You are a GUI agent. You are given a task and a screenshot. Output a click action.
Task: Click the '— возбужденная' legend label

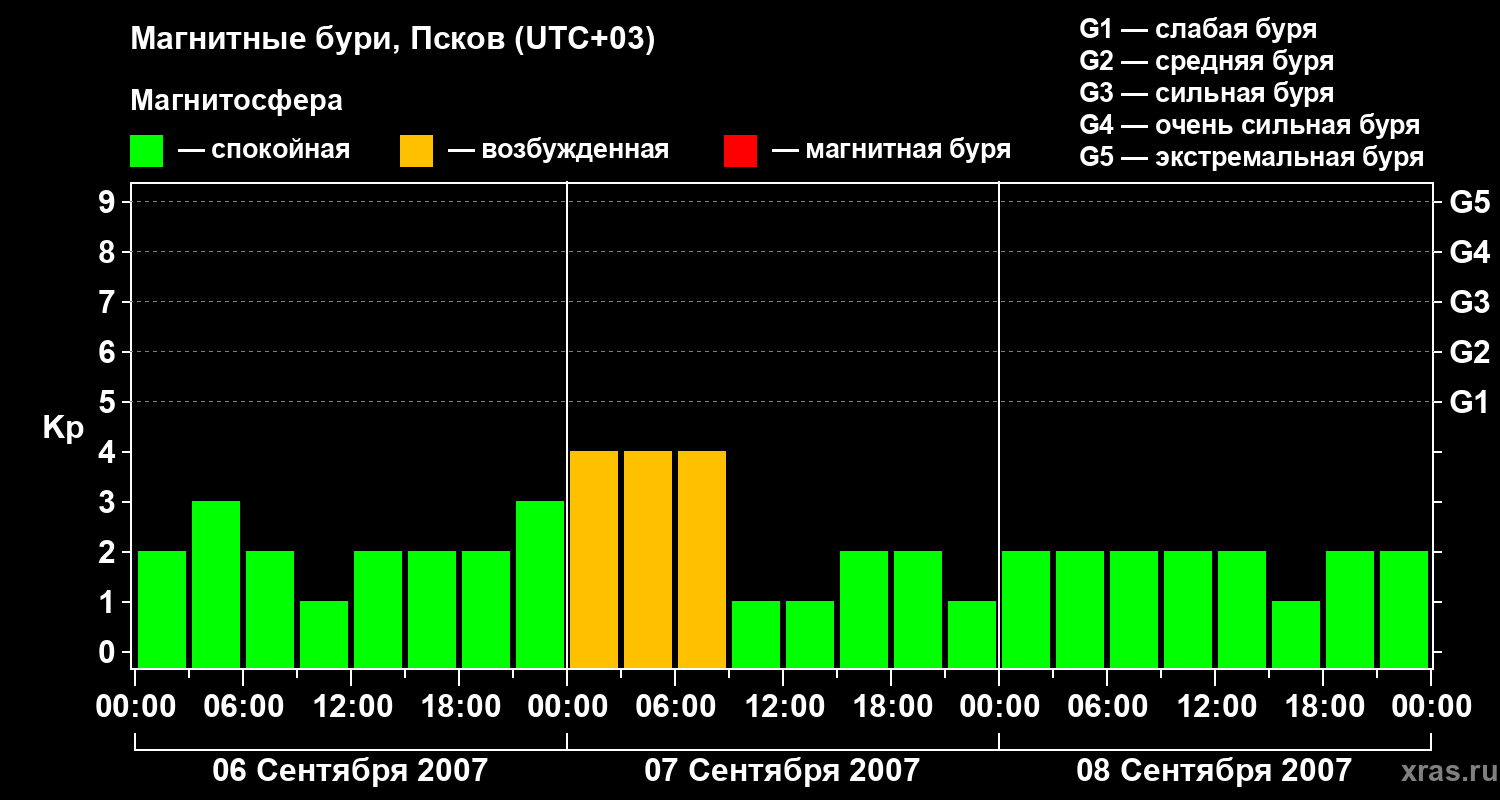(558, 150)
